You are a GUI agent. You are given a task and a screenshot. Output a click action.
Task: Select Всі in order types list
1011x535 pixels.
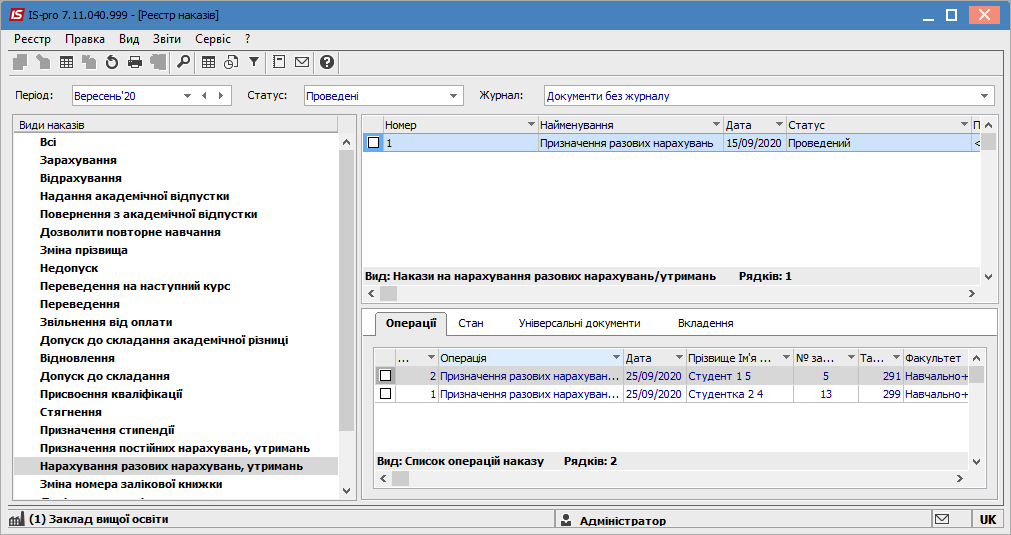[x=48, y=142]
